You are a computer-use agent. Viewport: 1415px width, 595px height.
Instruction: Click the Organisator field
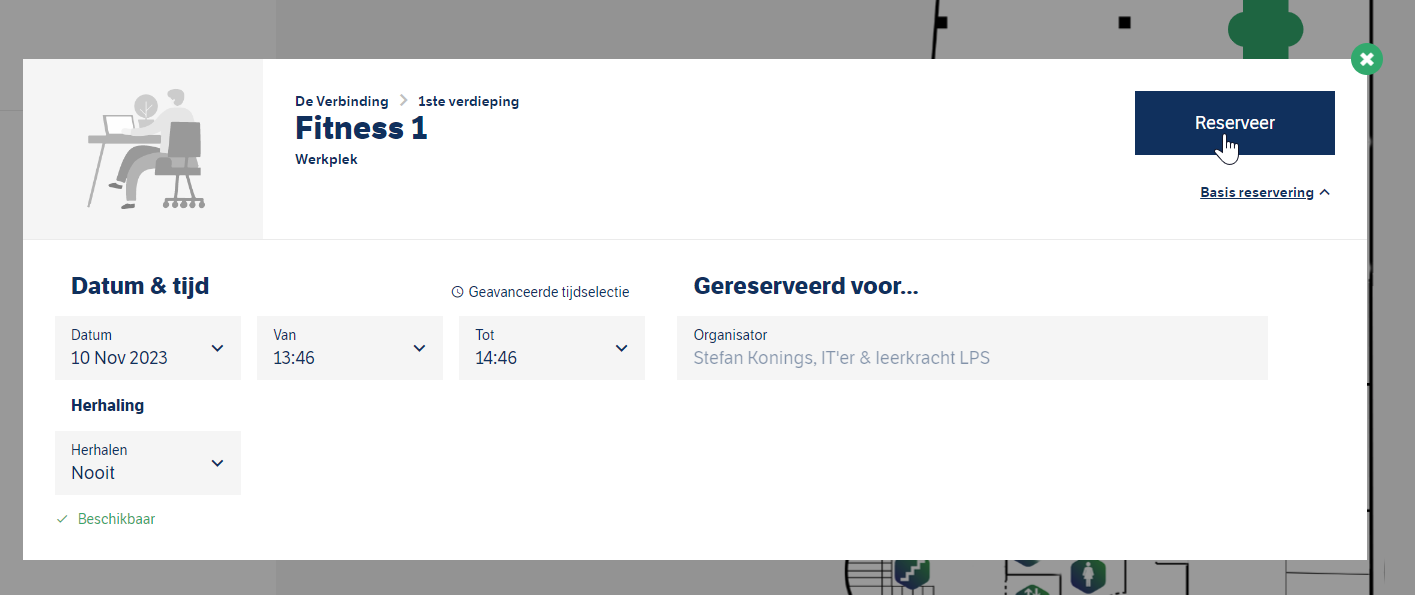point(972,348)
